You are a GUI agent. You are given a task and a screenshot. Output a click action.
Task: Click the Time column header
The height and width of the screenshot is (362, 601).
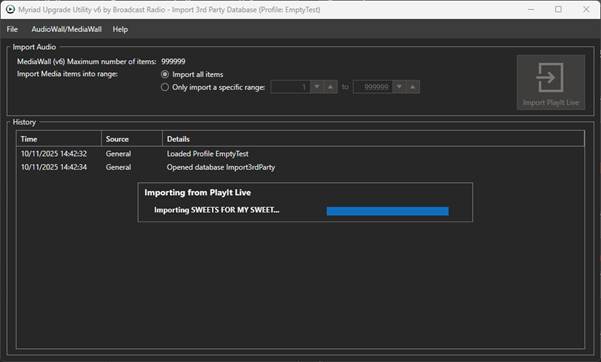(59, 139)
